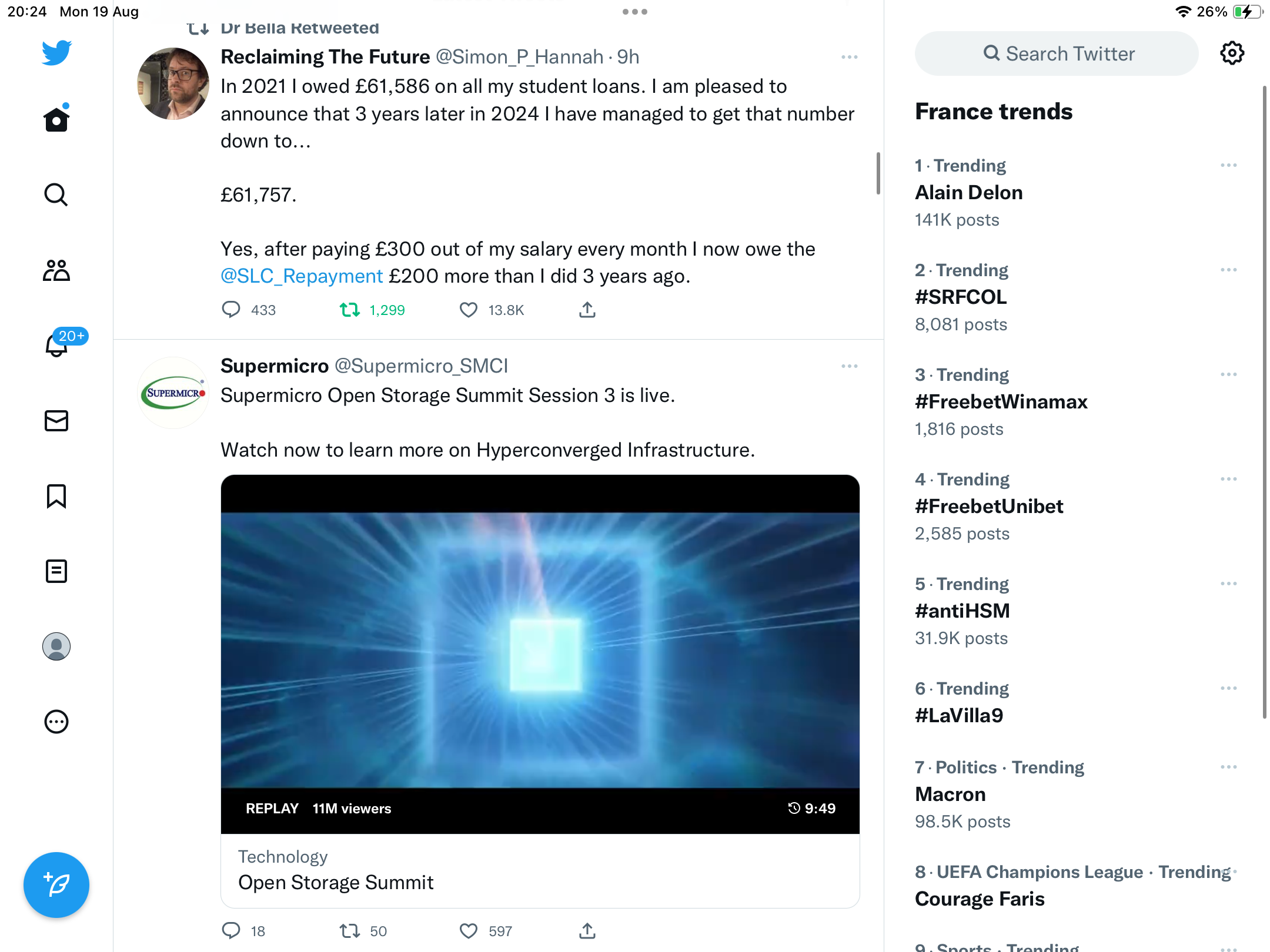Screen dimensions: 1270x952
Task: Go to Home timeline icon
Action: pyautogui.click(x=56, y=119)
